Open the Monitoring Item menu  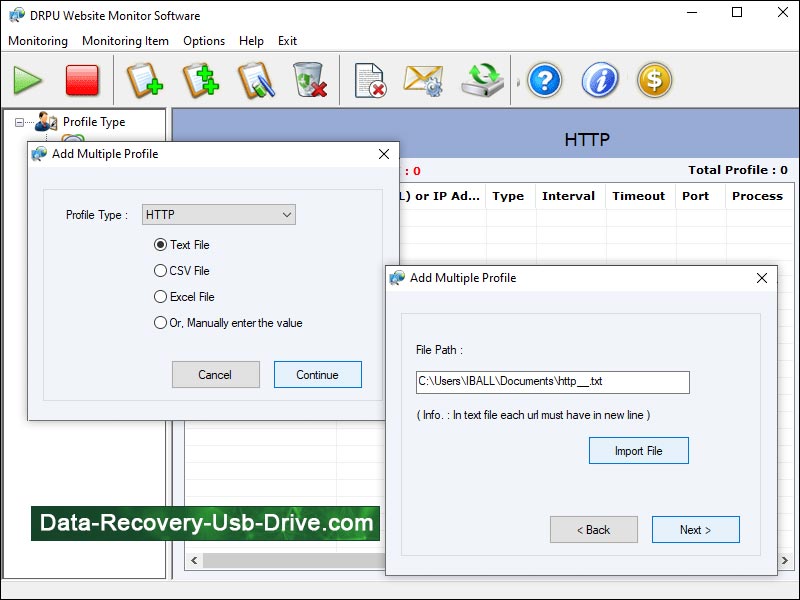(x=125, y=41)
